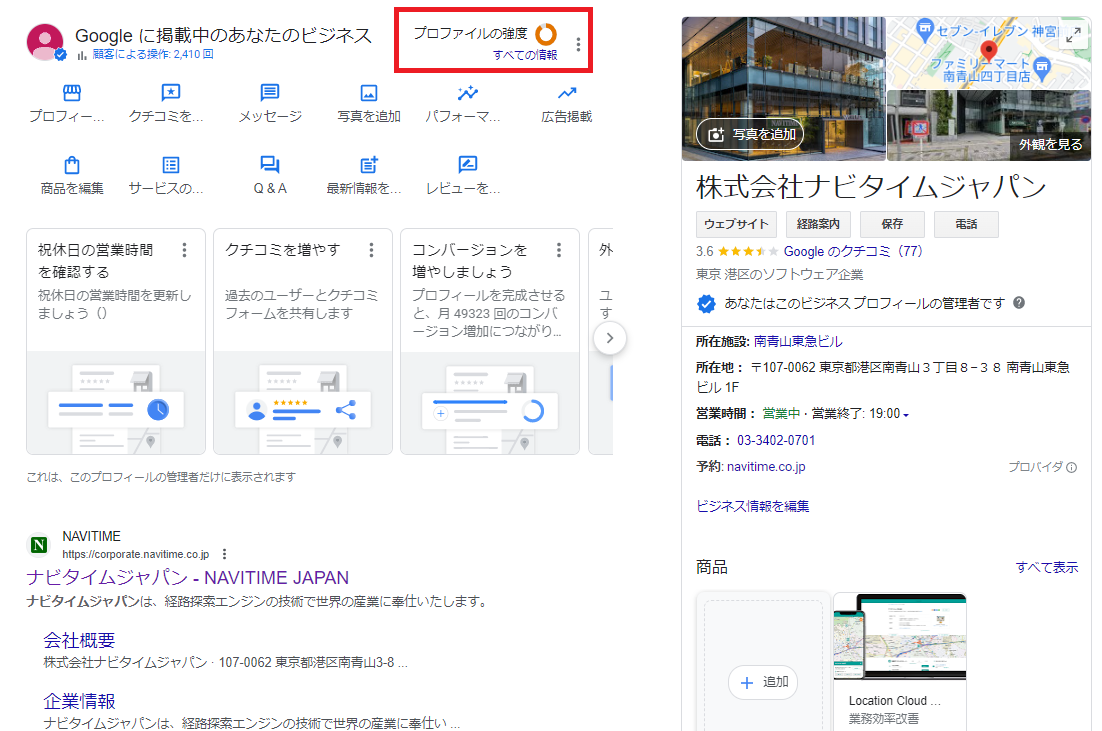The height and width of the screenshot is (731, 1102).
Task: Click the blue verified checkmark badge in the panel
Action: point(706,304)
